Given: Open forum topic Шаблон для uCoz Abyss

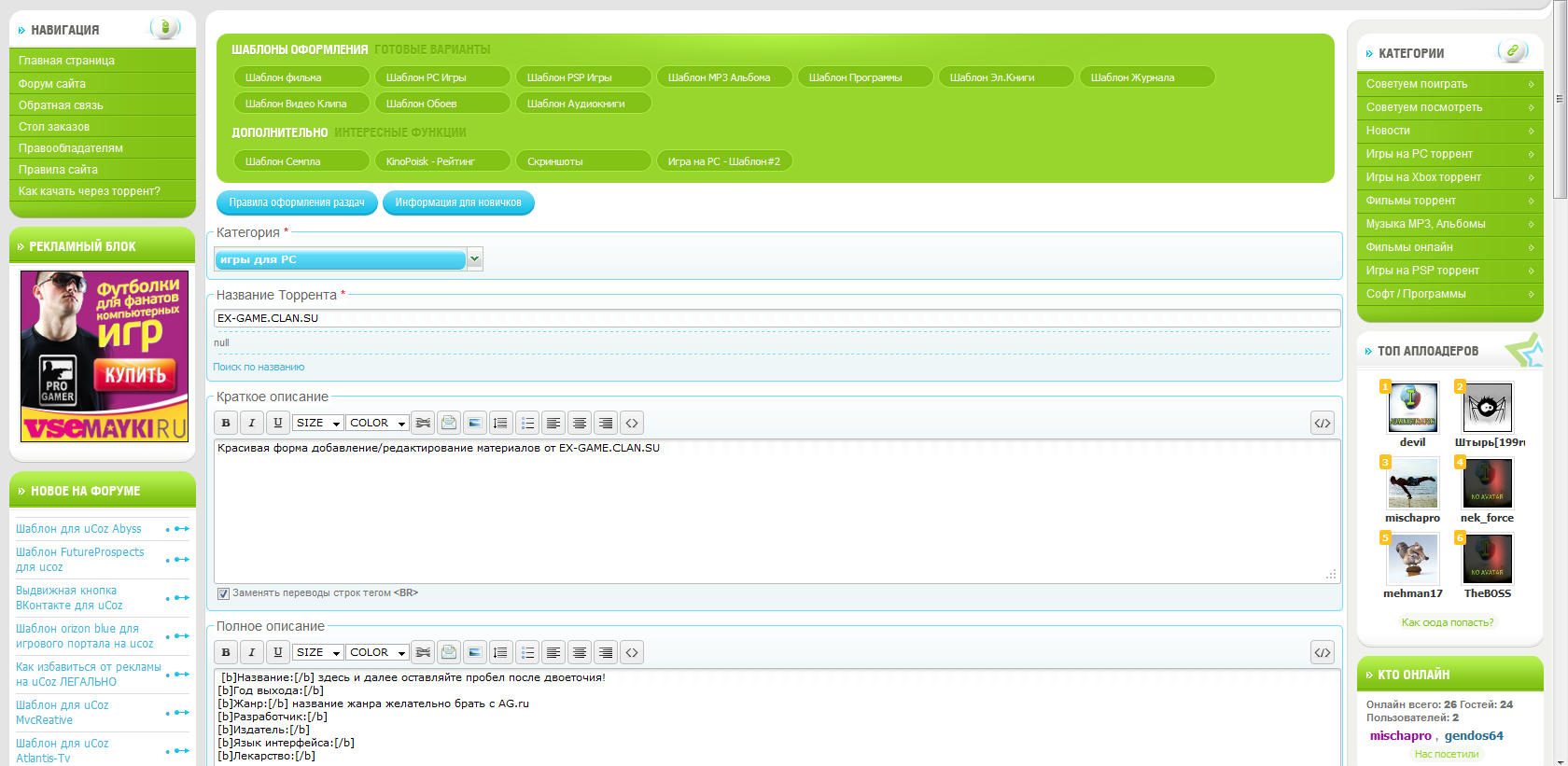Looking at the screenshot, I should coord(78,529).
